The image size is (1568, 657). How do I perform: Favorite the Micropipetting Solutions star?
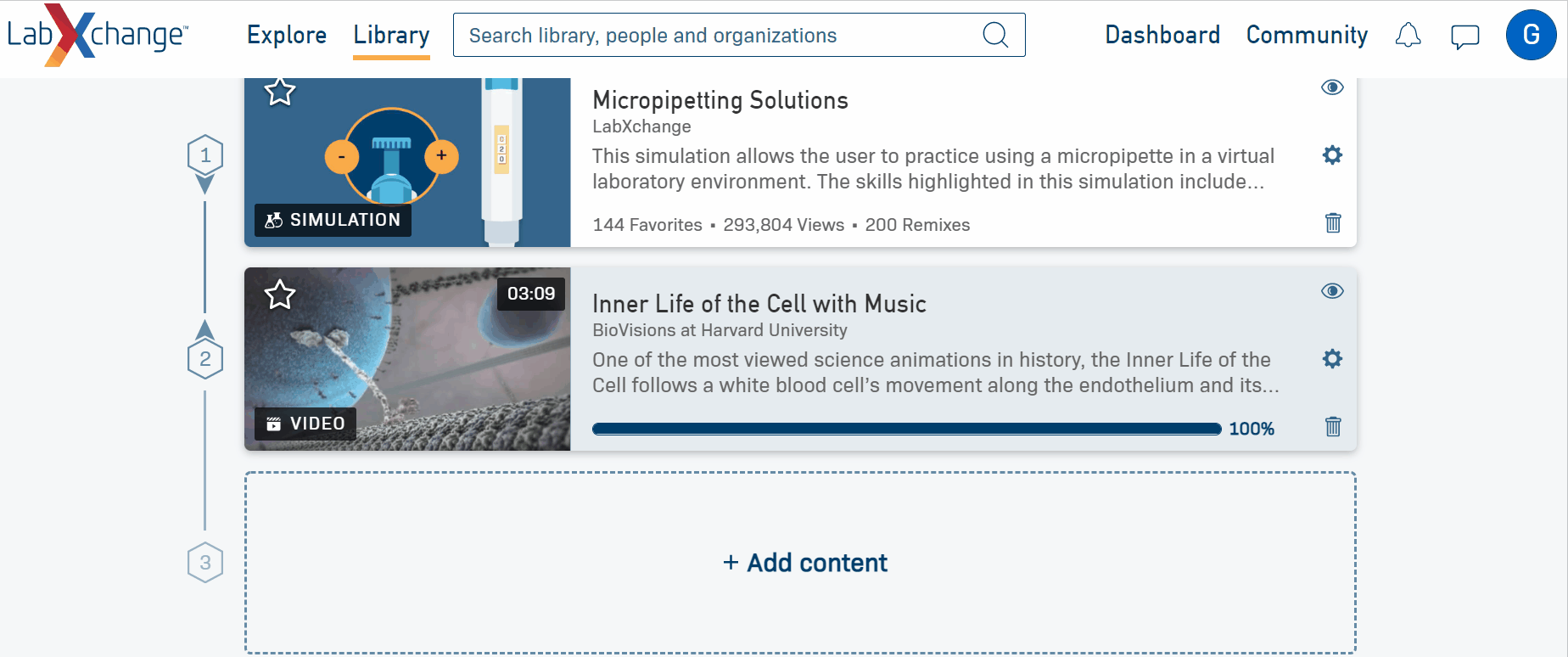point(280,92)
